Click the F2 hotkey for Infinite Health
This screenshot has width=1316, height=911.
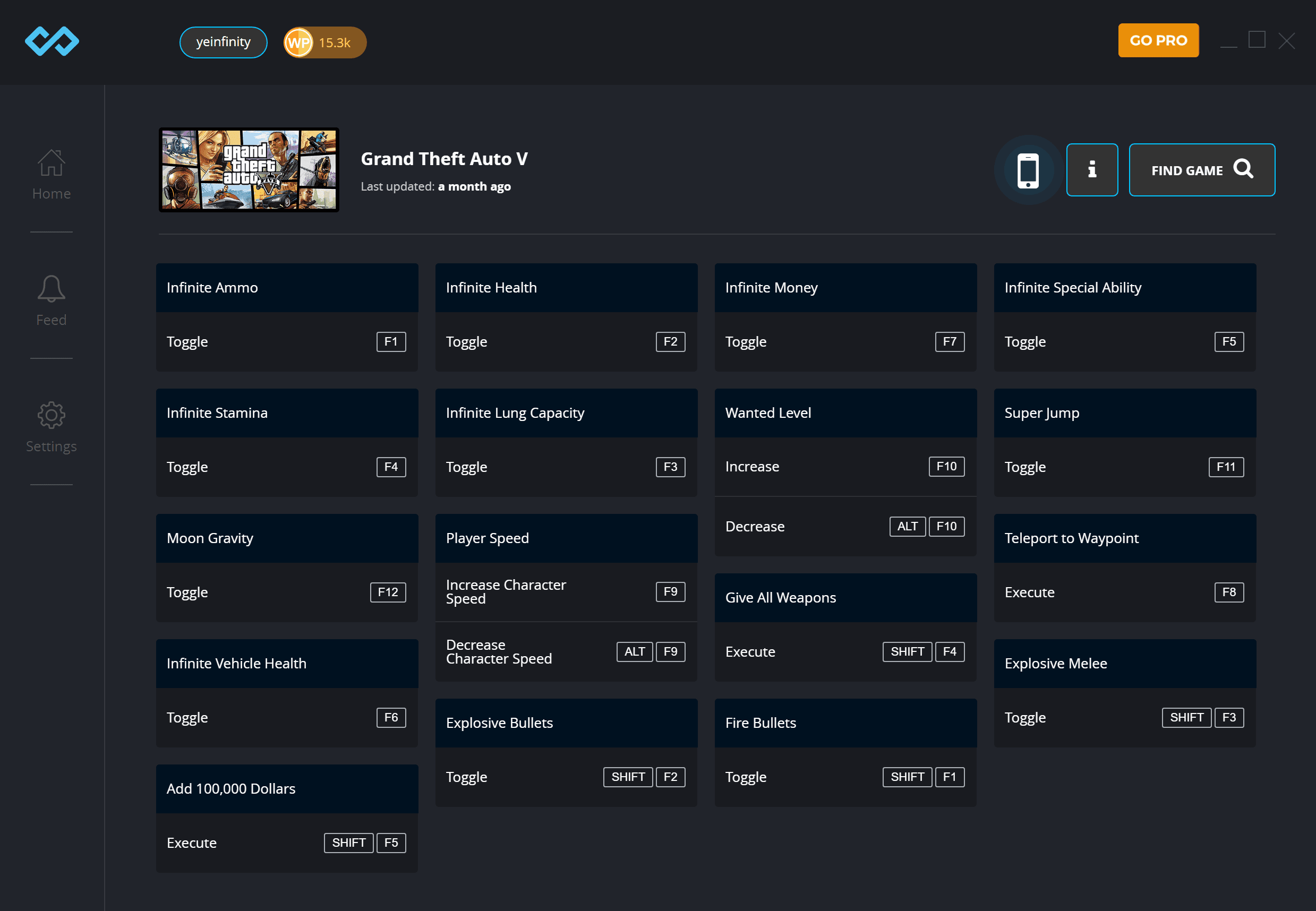[x=670, y=341]
